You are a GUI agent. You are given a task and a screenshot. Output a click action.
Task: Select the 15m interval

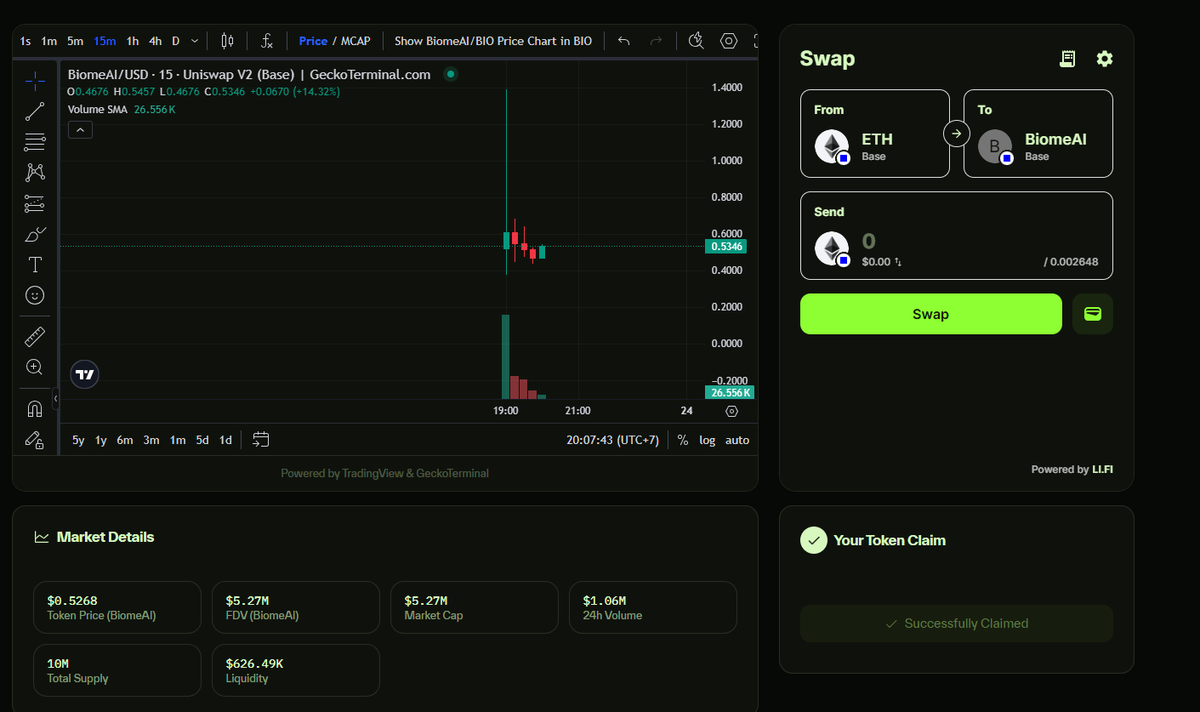tap(105, 41)
